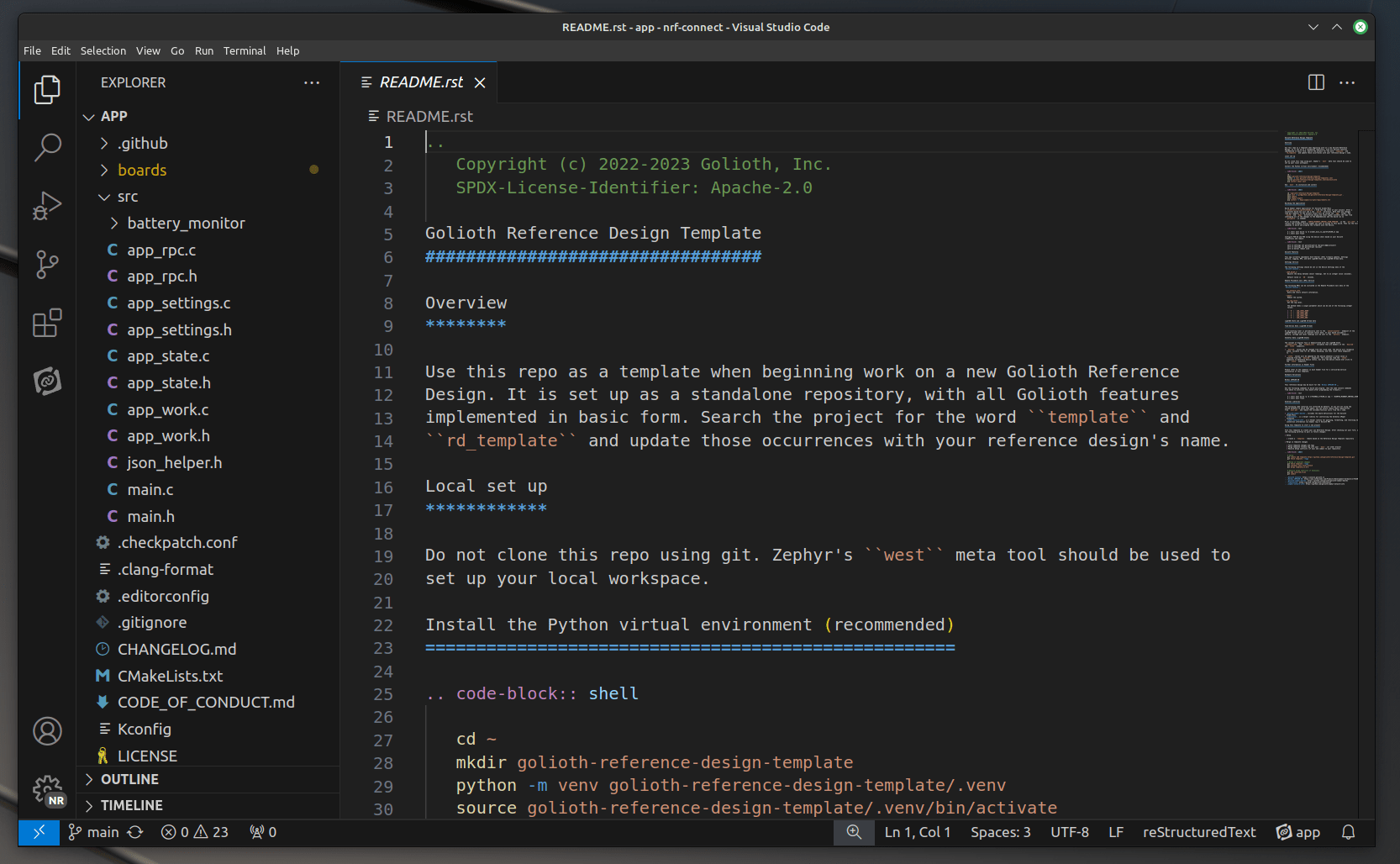This screenshot has height=864, width=1400.
Task: Expand the boards folder
Action: pyautogui.click(x=208, y=170)
